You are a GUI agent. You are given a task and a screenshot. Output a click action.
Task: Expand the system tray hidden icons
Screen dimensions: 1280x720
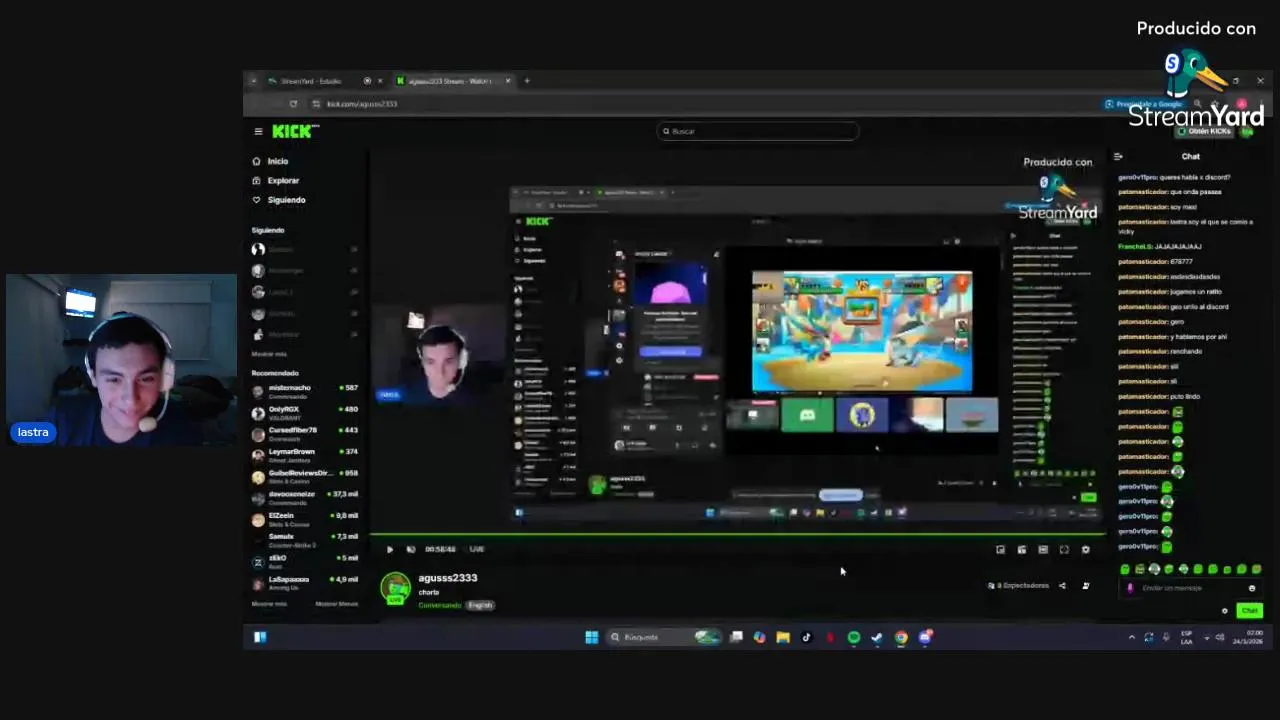tap(1132, 637)
